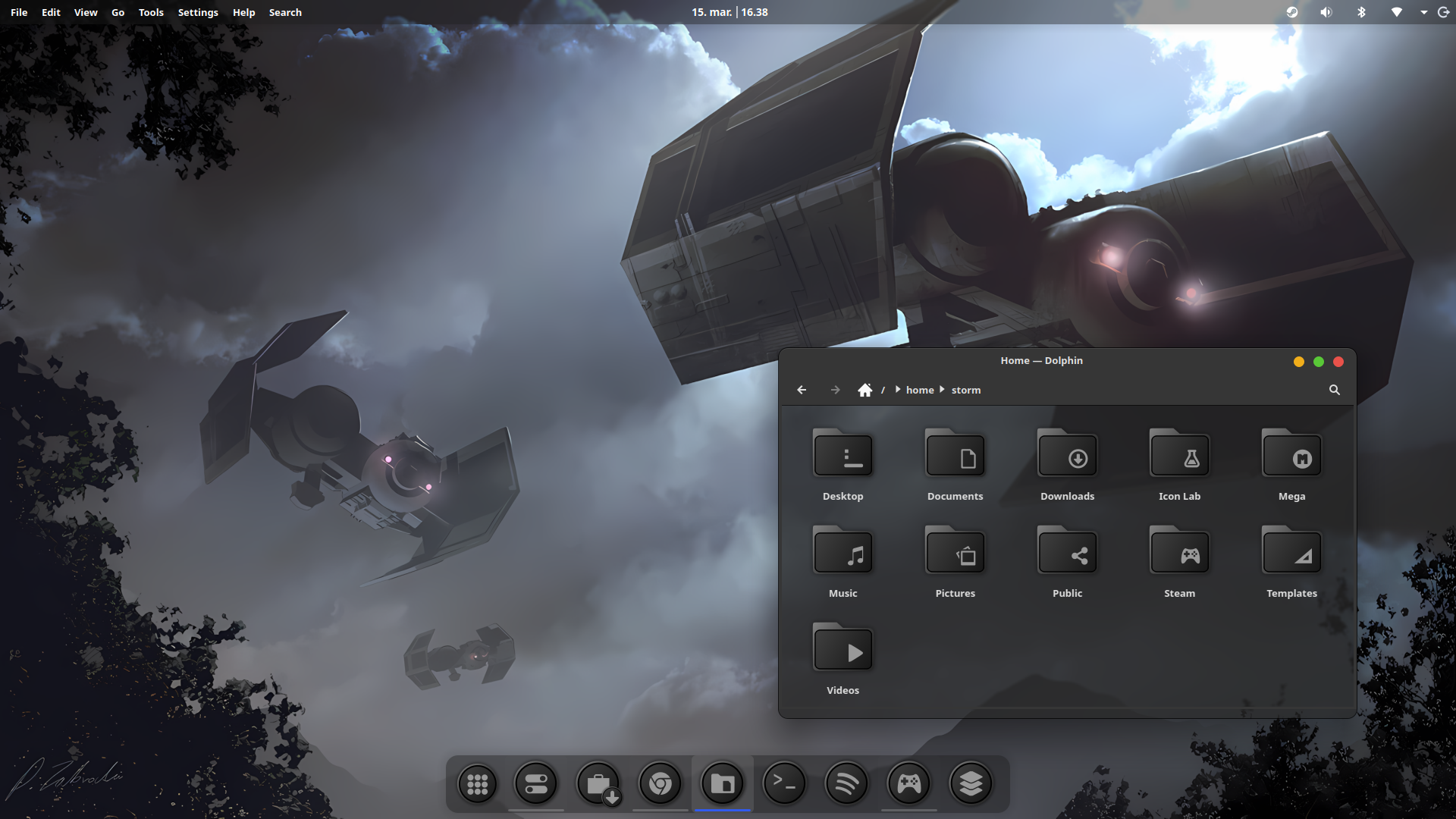The width and height of the screenshot is (1456, 819).
Task: Select the 'Desktop' folder label
Action: pos(843,496)
